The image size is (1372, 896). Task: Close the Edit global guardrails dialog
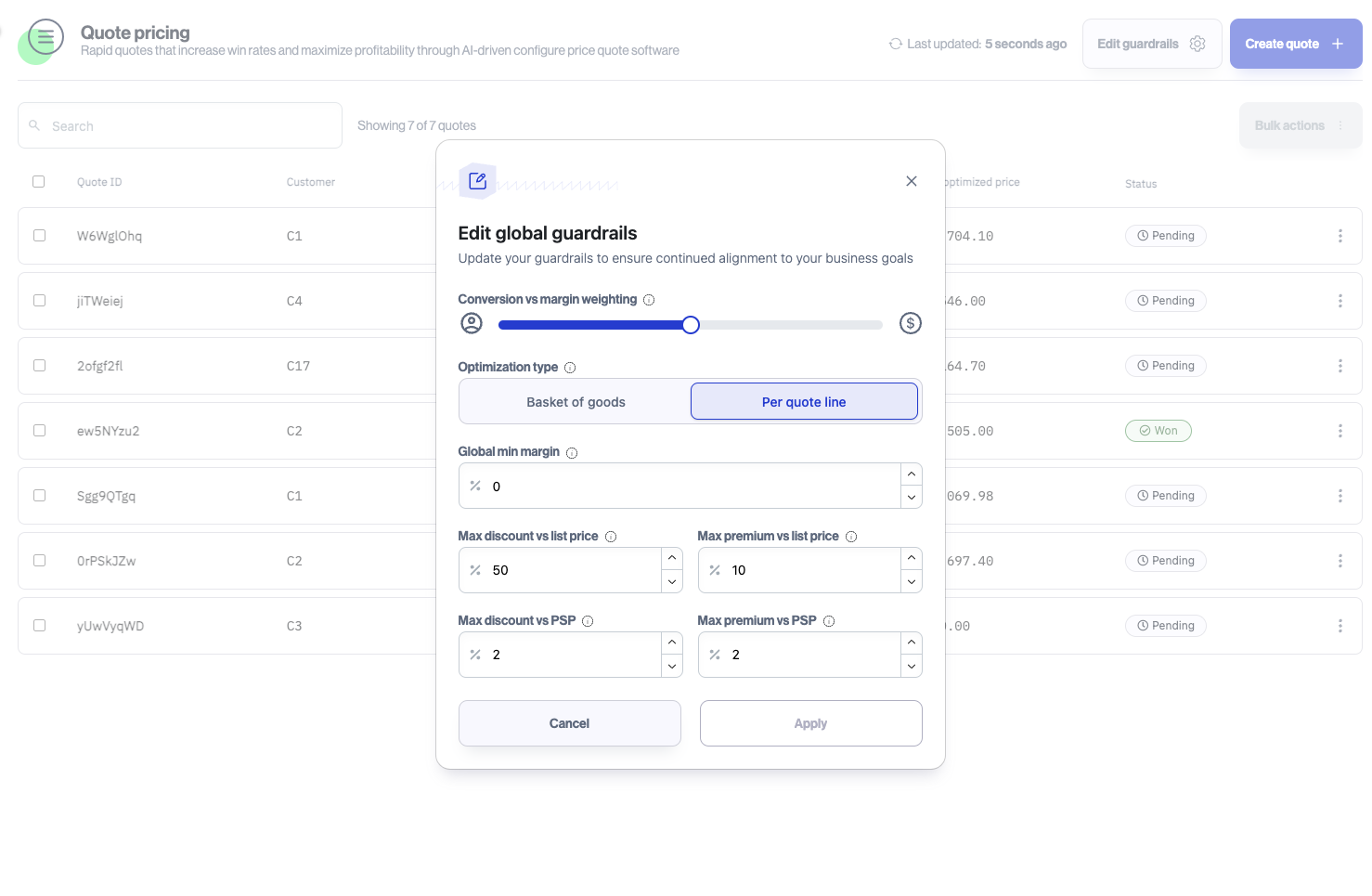tap(912, 181)
